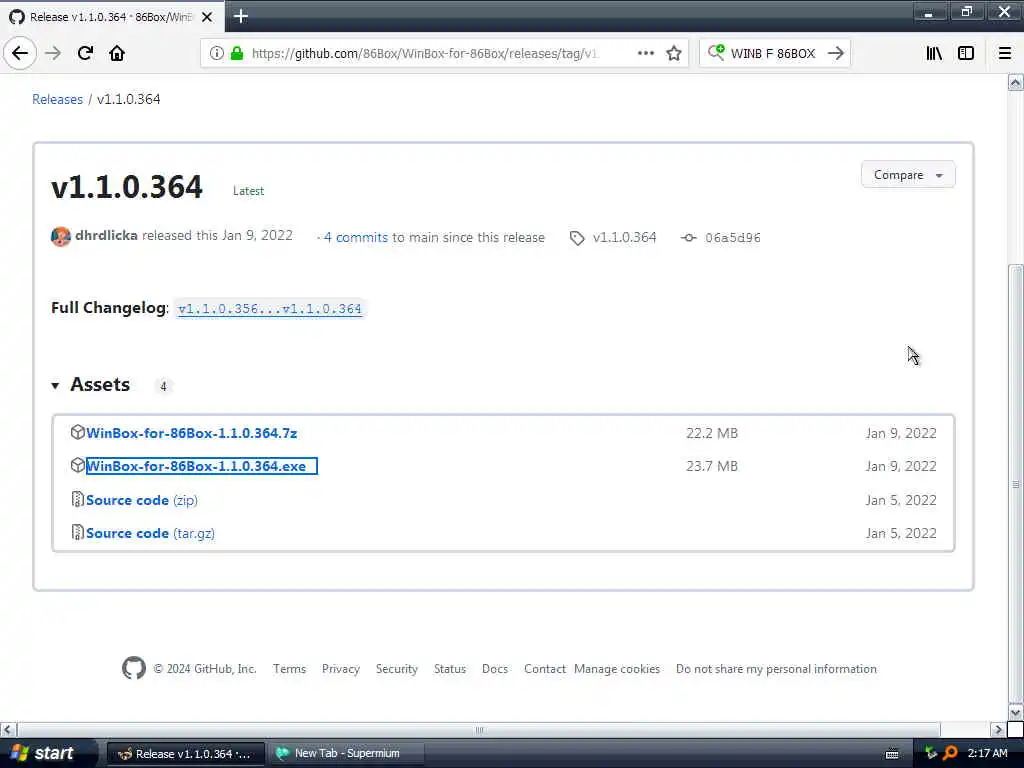
Task: Bookmark this page with the star
Action: 674,54
